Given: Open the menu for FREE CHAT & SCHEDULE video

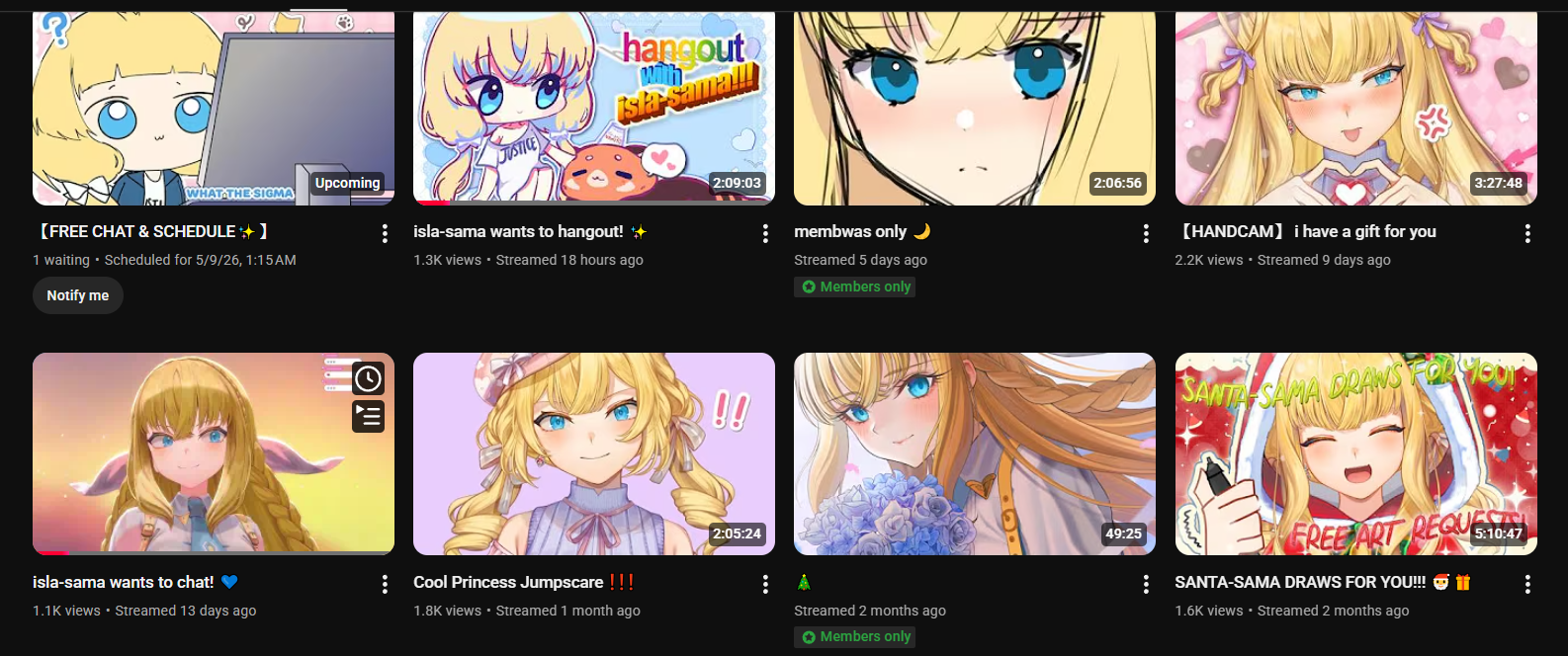Looking at the screenshot, I should point(385,233).
